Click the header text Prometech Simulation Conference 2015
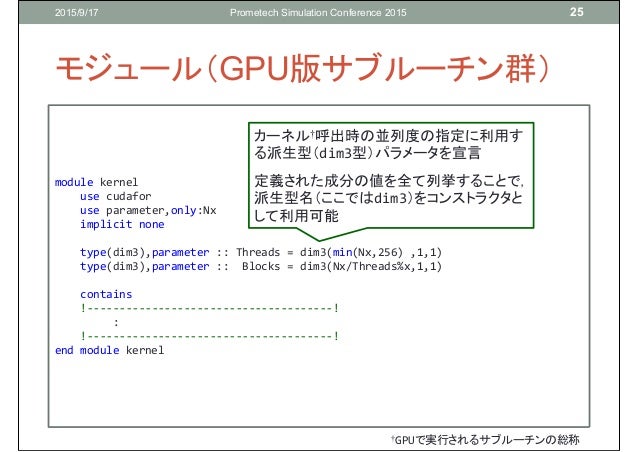 pyautogui.click(x=318, y=13)
